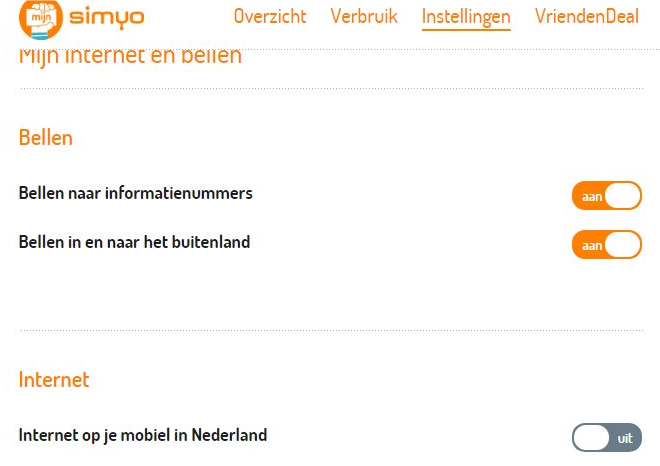Screen dimensions: 660x466
Task: Click the Bellen in en naar het buitenland label
Action: [134, 242]
